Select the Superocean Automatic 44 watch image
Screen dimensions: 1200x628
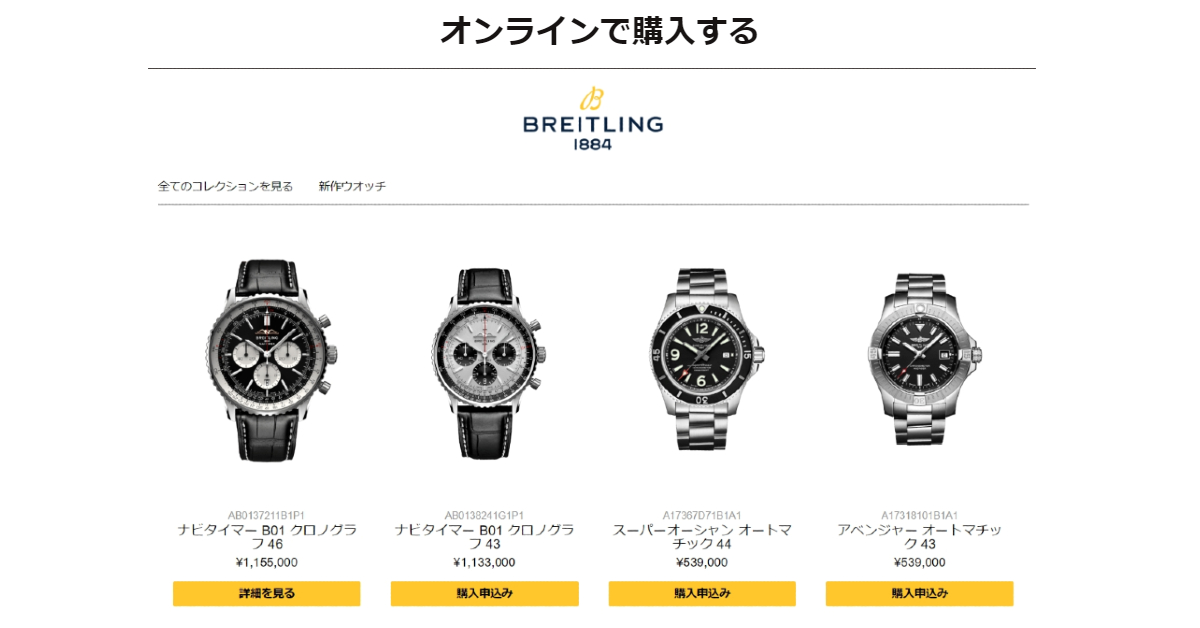pyautogui.click(x=702, y=360)
